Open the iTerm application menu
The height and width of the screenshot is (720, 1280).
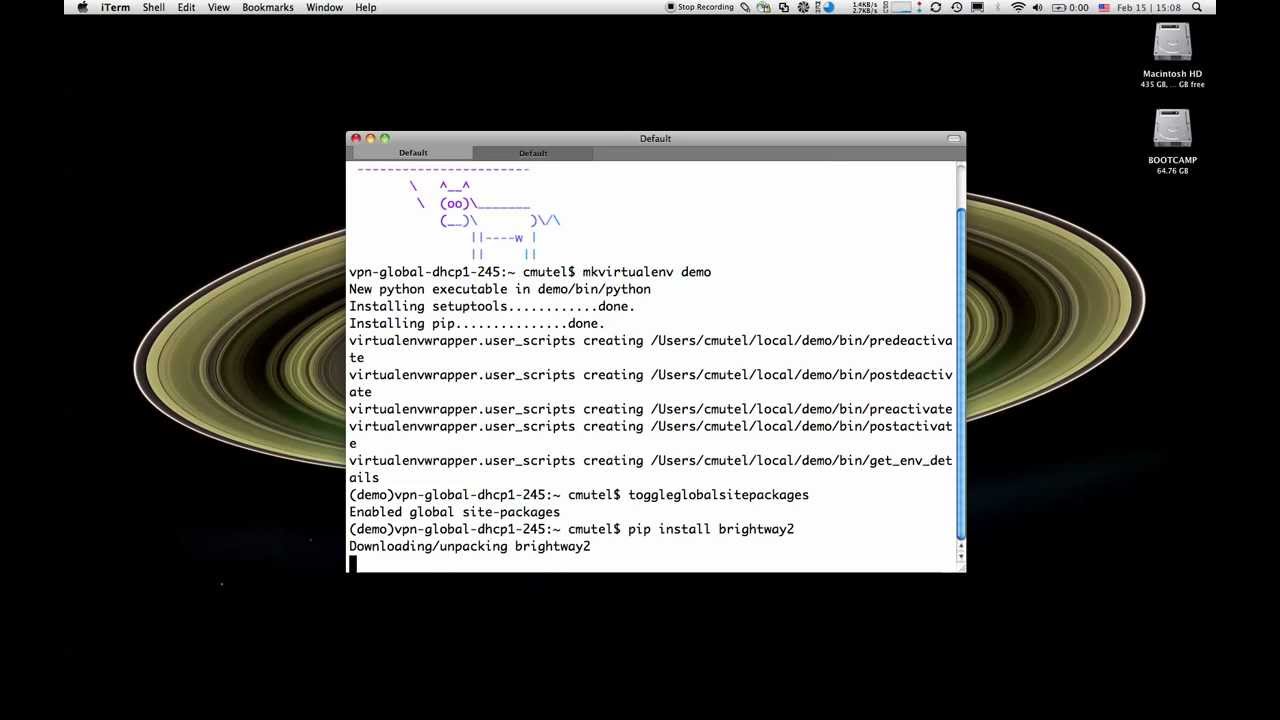pyautogui.click(x=115, y=7)
